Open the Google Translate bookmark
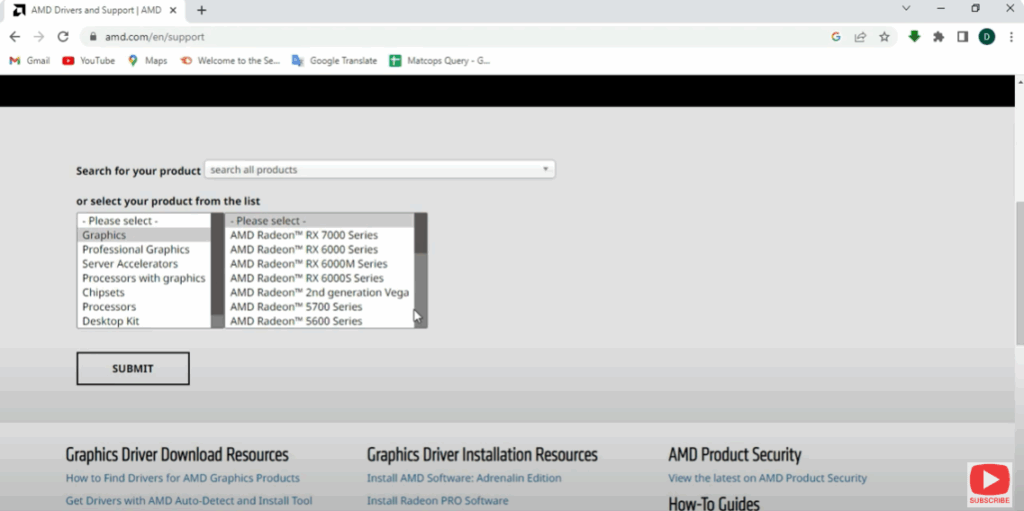1024x511 pixels. click(334, 61)
